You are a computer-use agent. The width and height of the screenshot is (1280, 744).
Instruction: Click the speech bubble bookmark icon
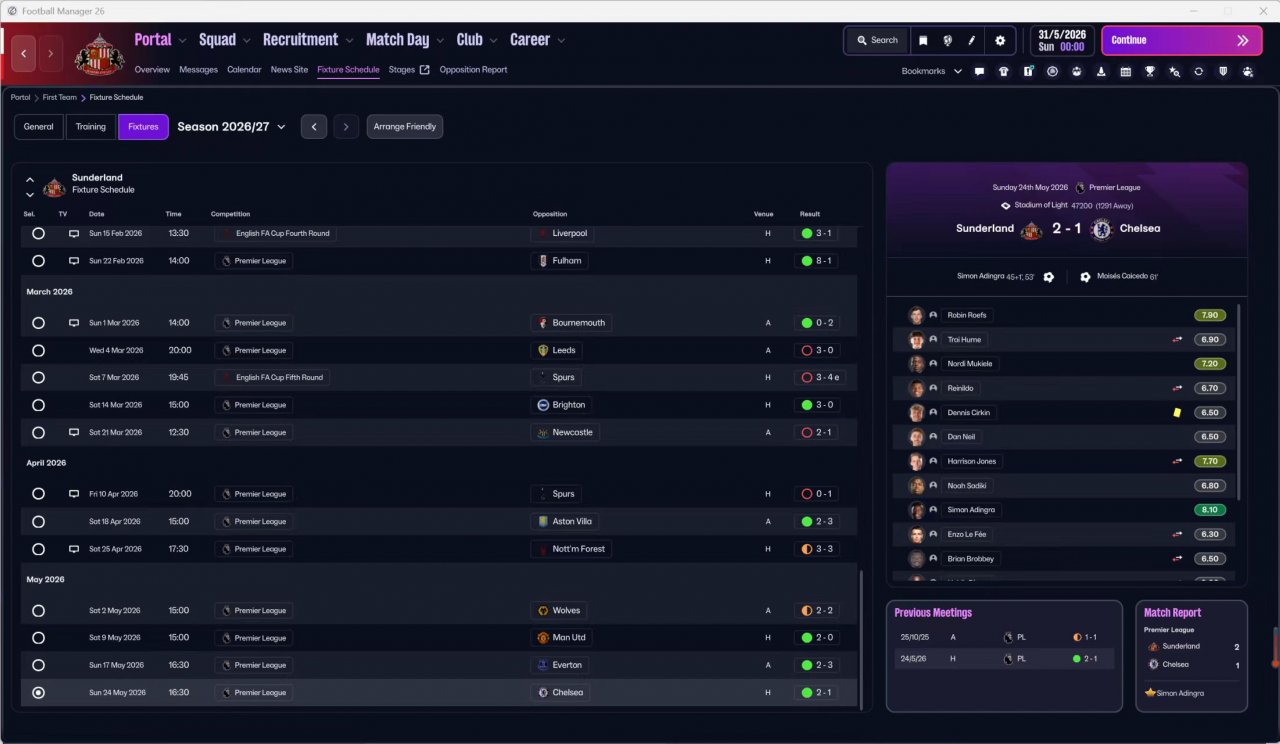click(x=979, y=71)
